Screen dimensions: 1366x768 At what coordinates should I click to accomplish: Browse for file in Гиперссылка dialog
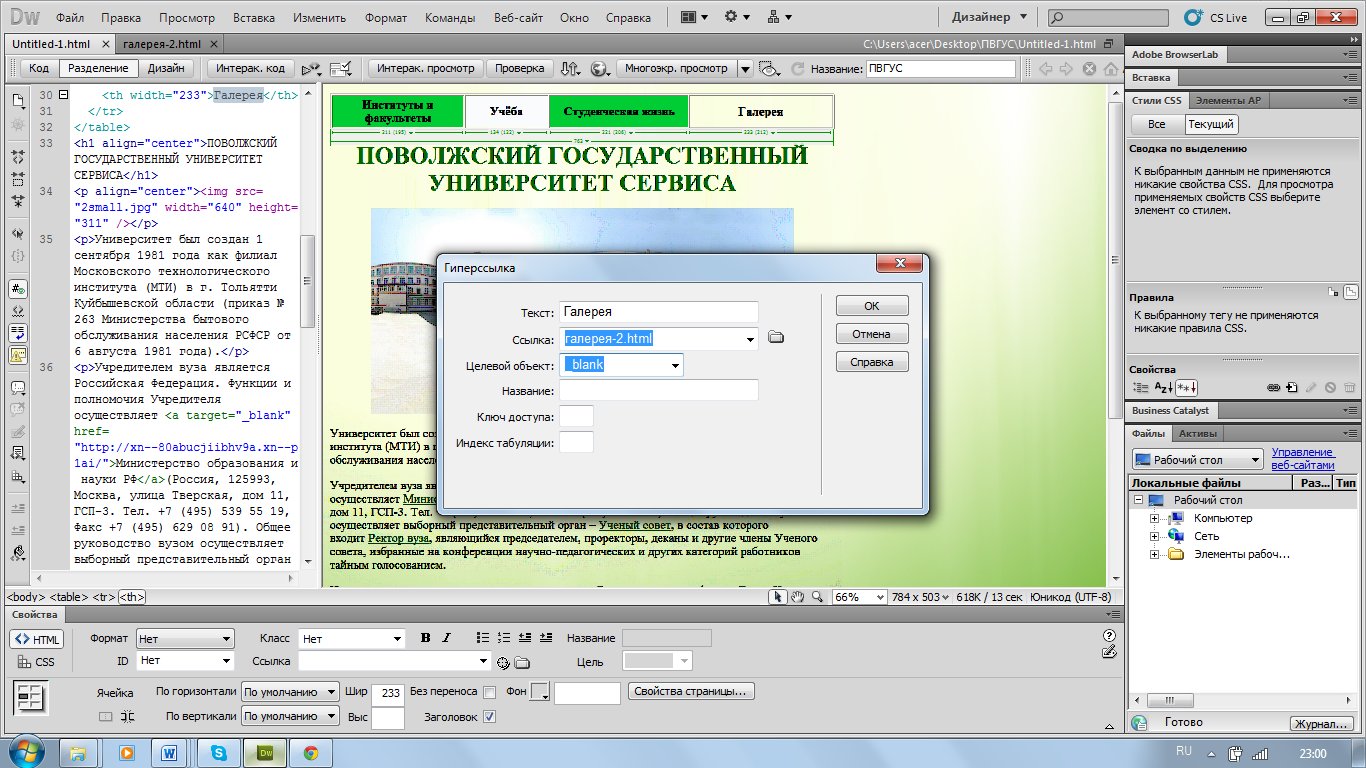coord(776,338)
